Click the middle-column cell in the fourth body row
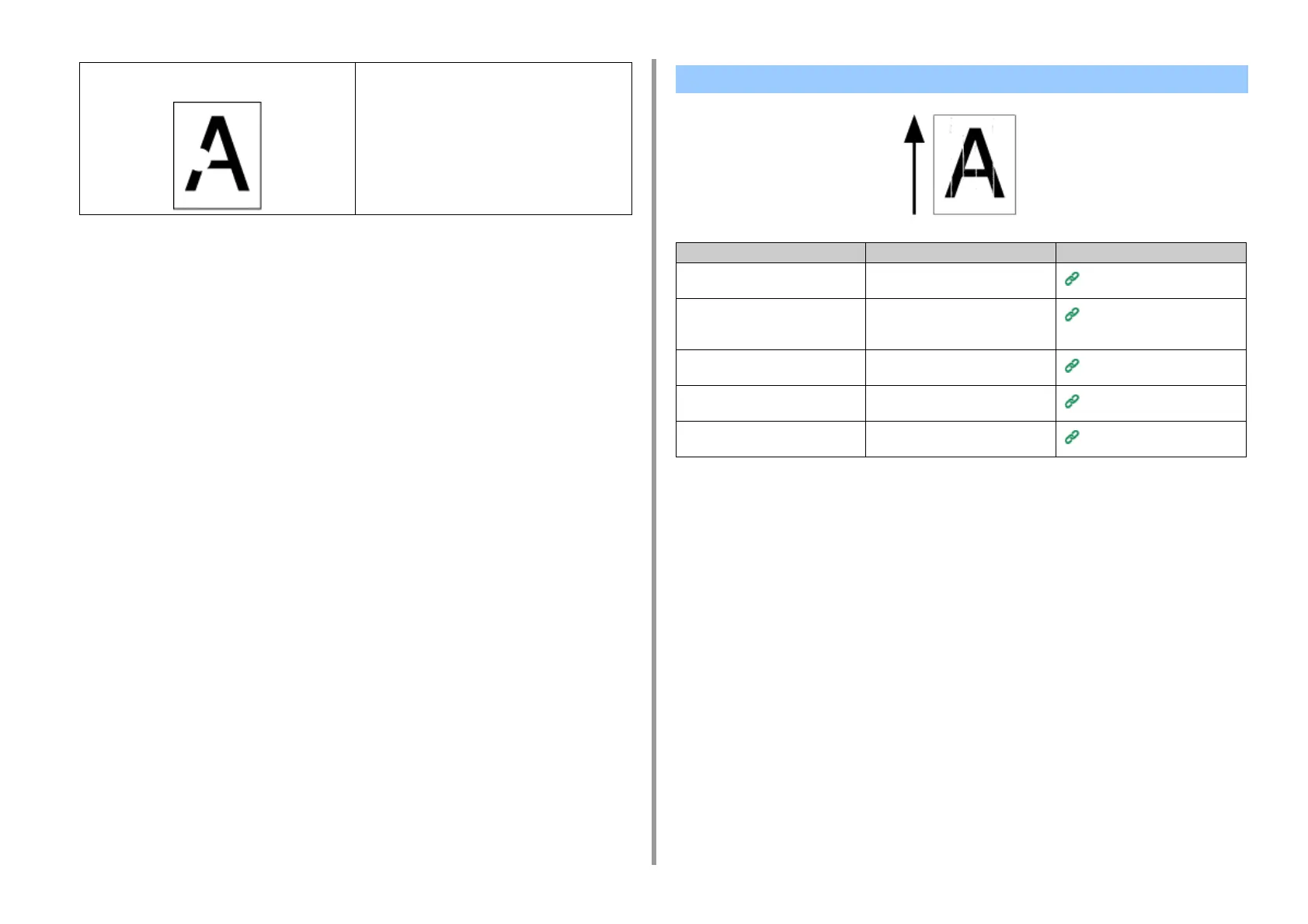 960,403
